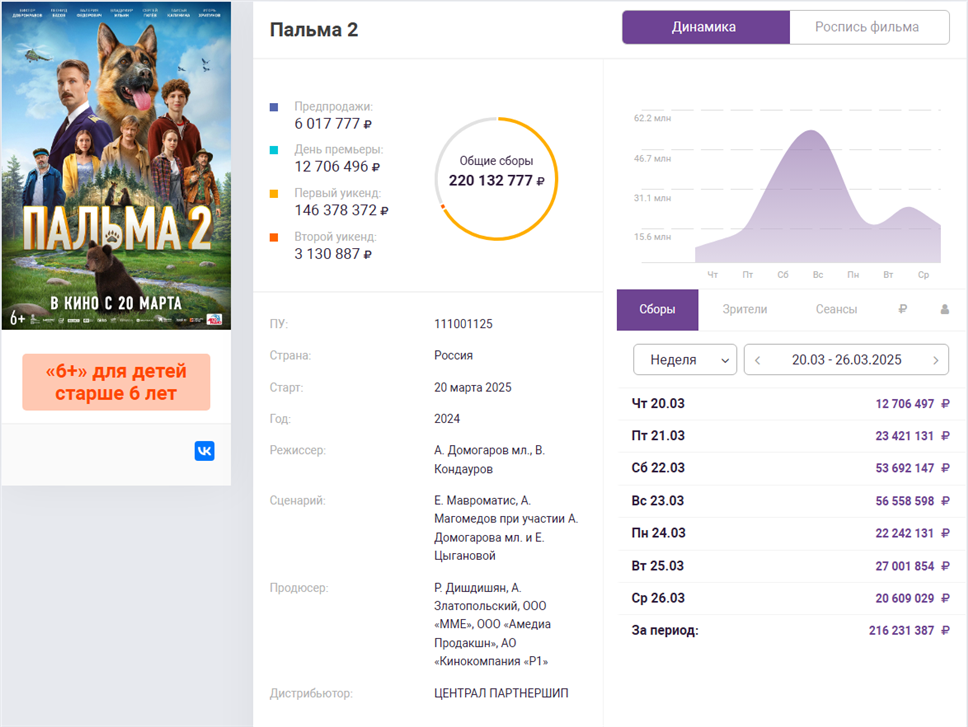Click the year value 2024

pyautogui.click(x=447, y=419)
